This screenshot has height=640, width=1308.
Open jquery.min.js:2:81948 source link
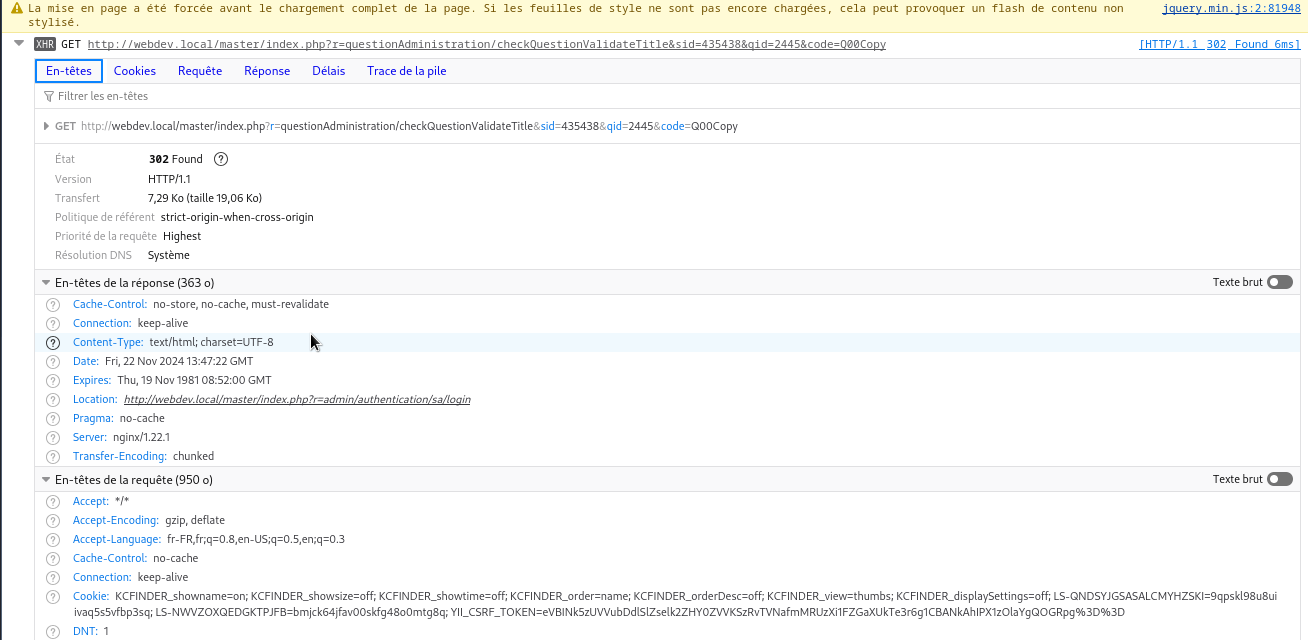pyautogui.click(x=1231, y=8)
